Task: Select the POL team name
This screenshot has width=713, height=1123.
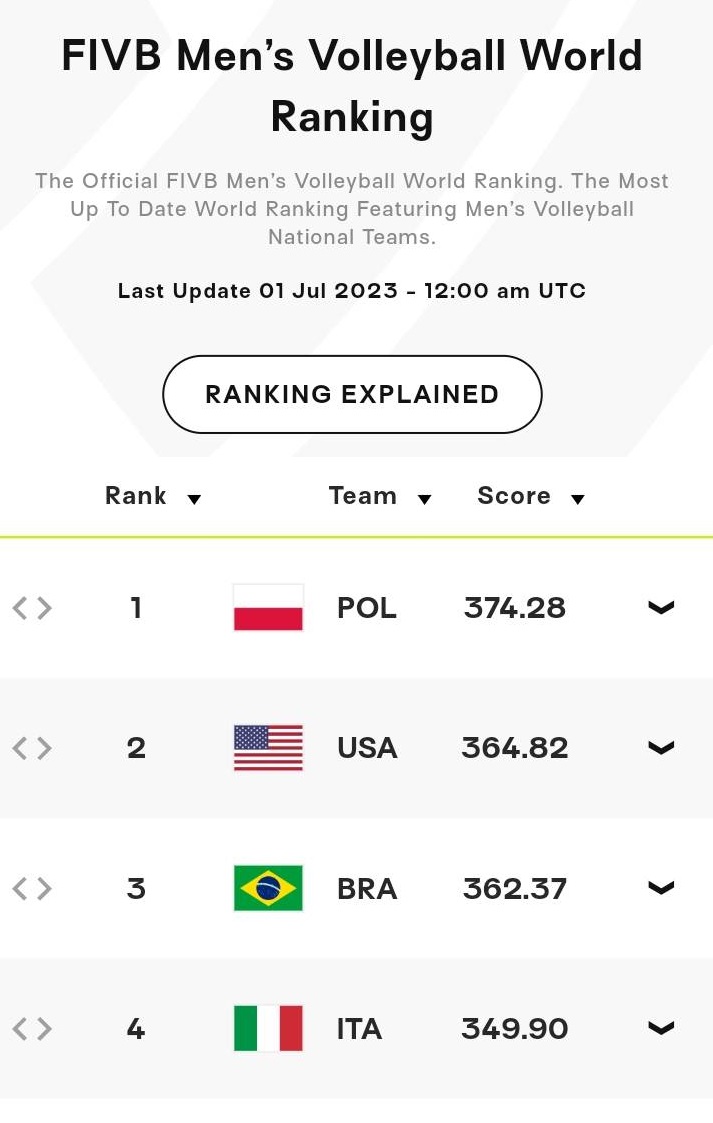Action: [x=367, y=608]
